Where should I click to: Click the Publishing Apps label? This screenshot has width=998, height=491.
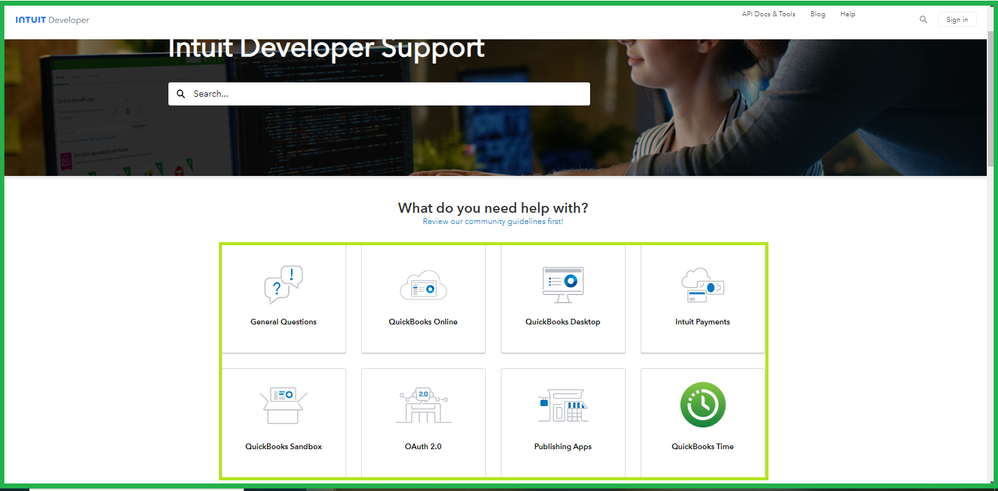pyautogui.click(x=563, y=447)
